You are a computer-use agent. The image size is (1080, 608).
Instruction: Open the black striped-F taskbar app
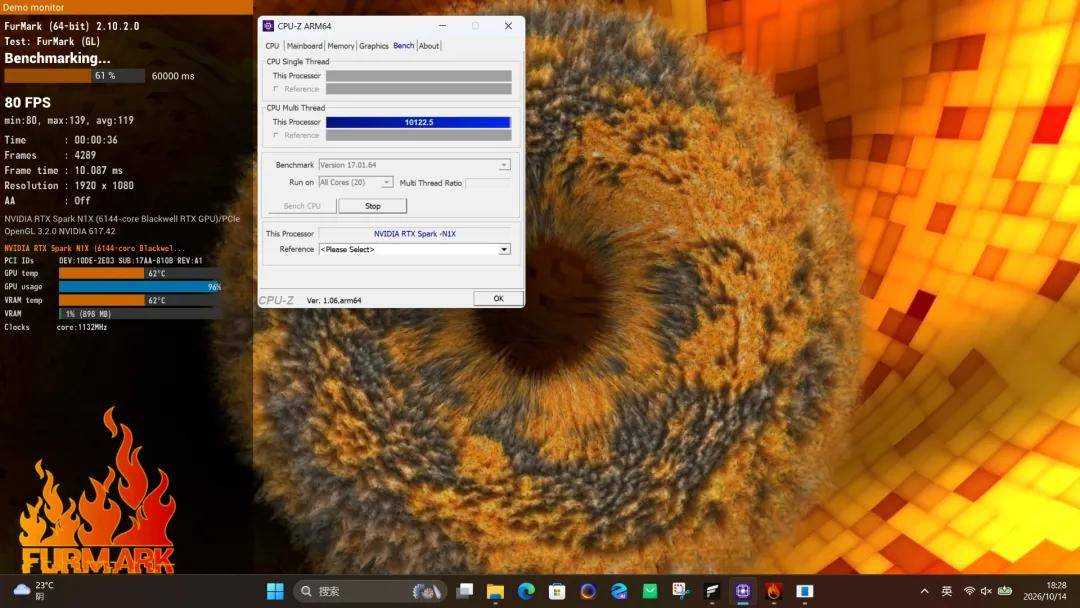712,591
